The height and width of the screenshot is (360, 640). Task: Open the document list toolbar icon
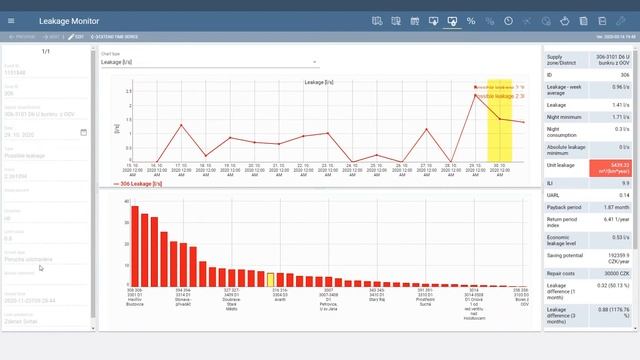point(583,21)
